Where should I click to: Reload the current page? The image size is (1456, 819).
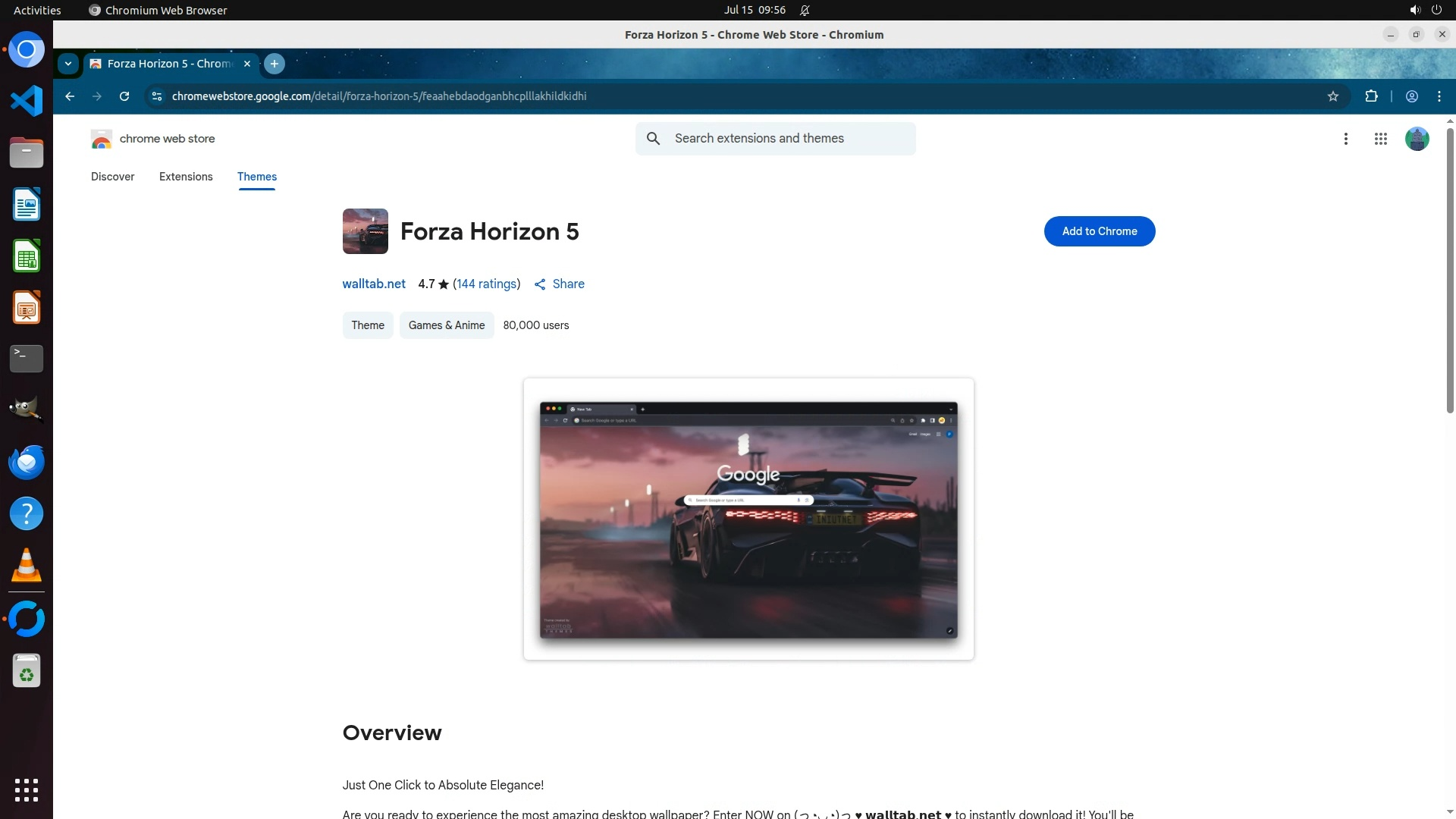pyautogui.click(x=124, y=96)
